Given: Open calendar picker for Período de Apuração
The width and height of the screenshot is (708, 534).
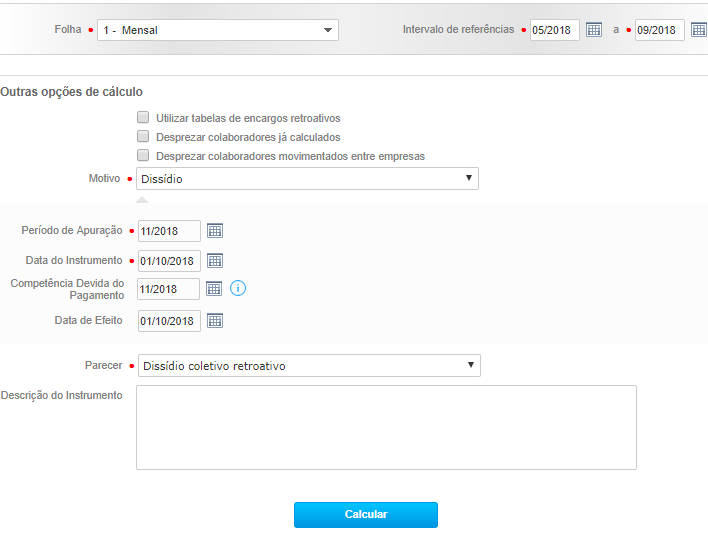Looking at the screenshot, I should [x=215, y=231].
